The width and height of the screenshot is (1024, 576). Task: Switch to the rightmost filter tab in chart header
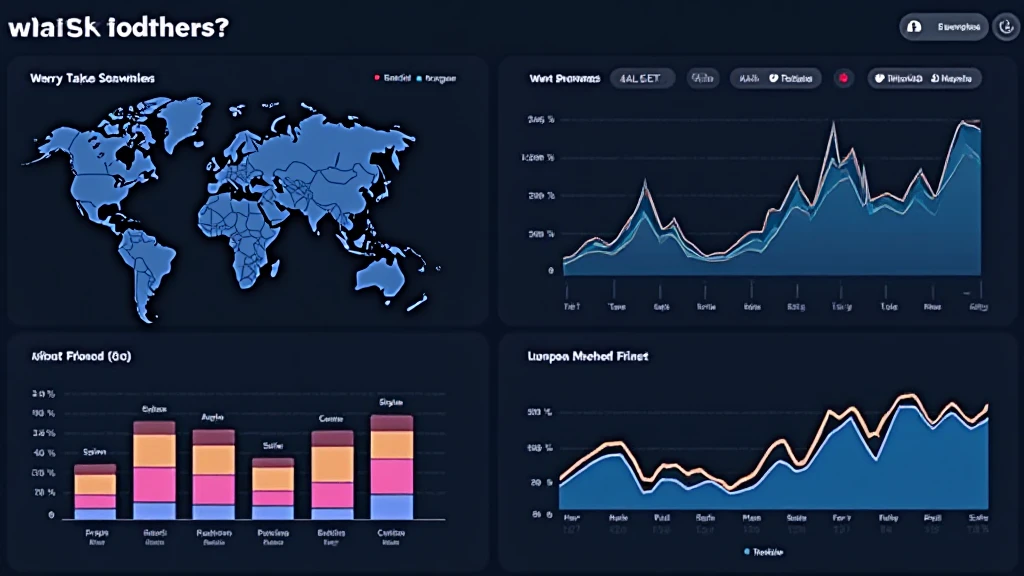[x=924, y=78]
